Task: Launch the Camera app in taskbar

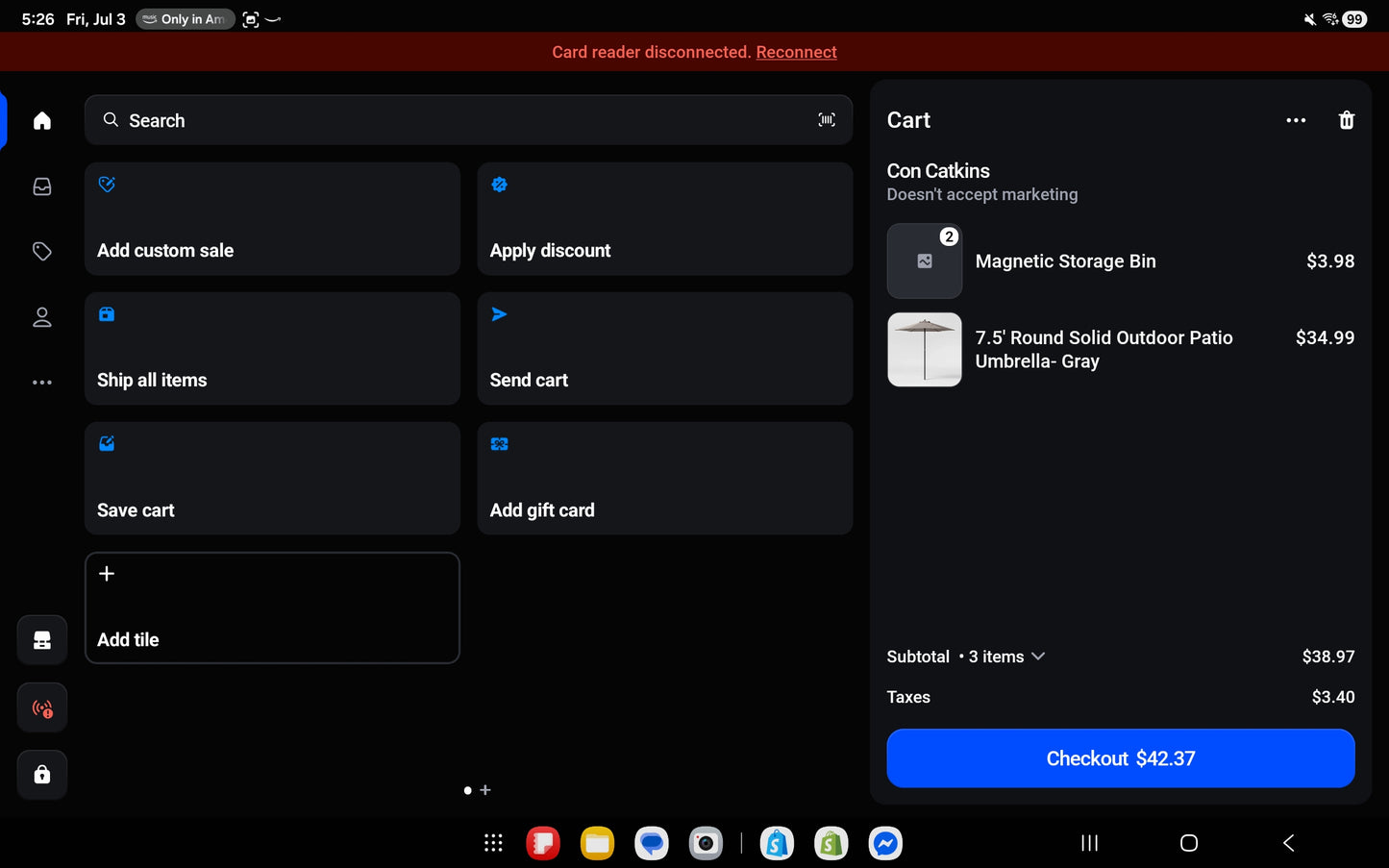Action: click(706, 843)
